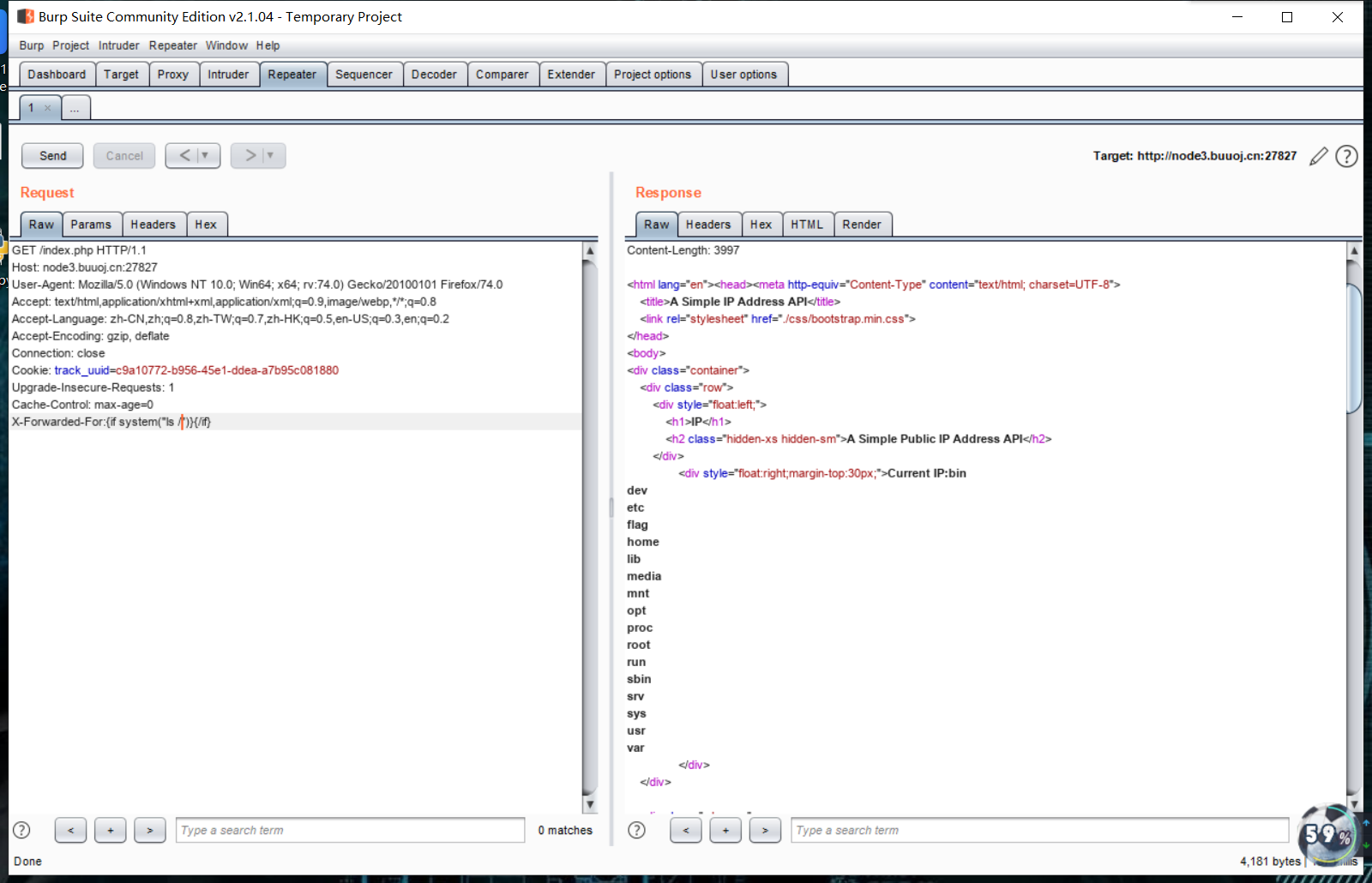Image resolution: width=1372 pixels, height=883 pixels.
Task: Open the Window menu
Action: point(226,45)
